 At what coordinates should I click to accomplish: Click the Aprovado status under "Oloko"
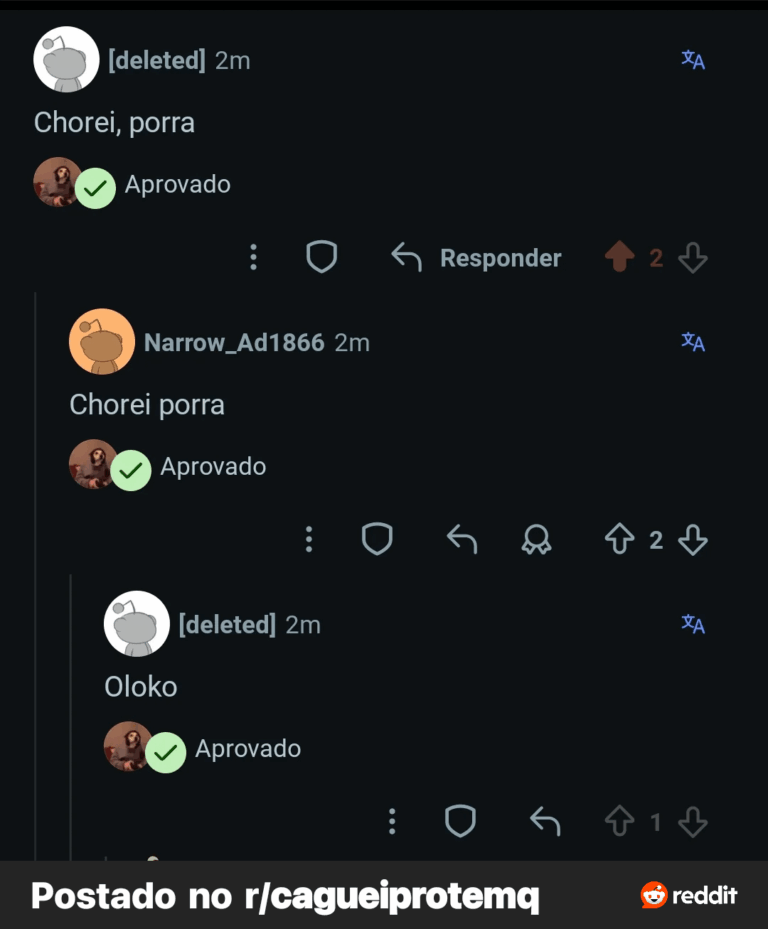(247, 749)
